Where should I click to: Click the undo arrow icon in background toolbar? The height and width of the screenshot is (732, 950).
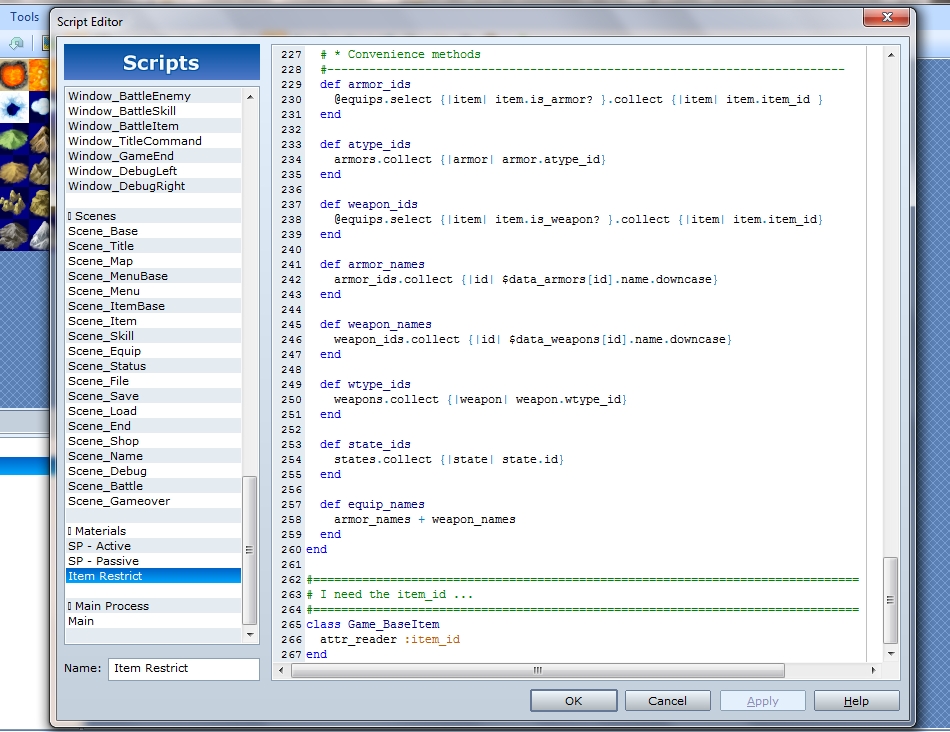16,44
